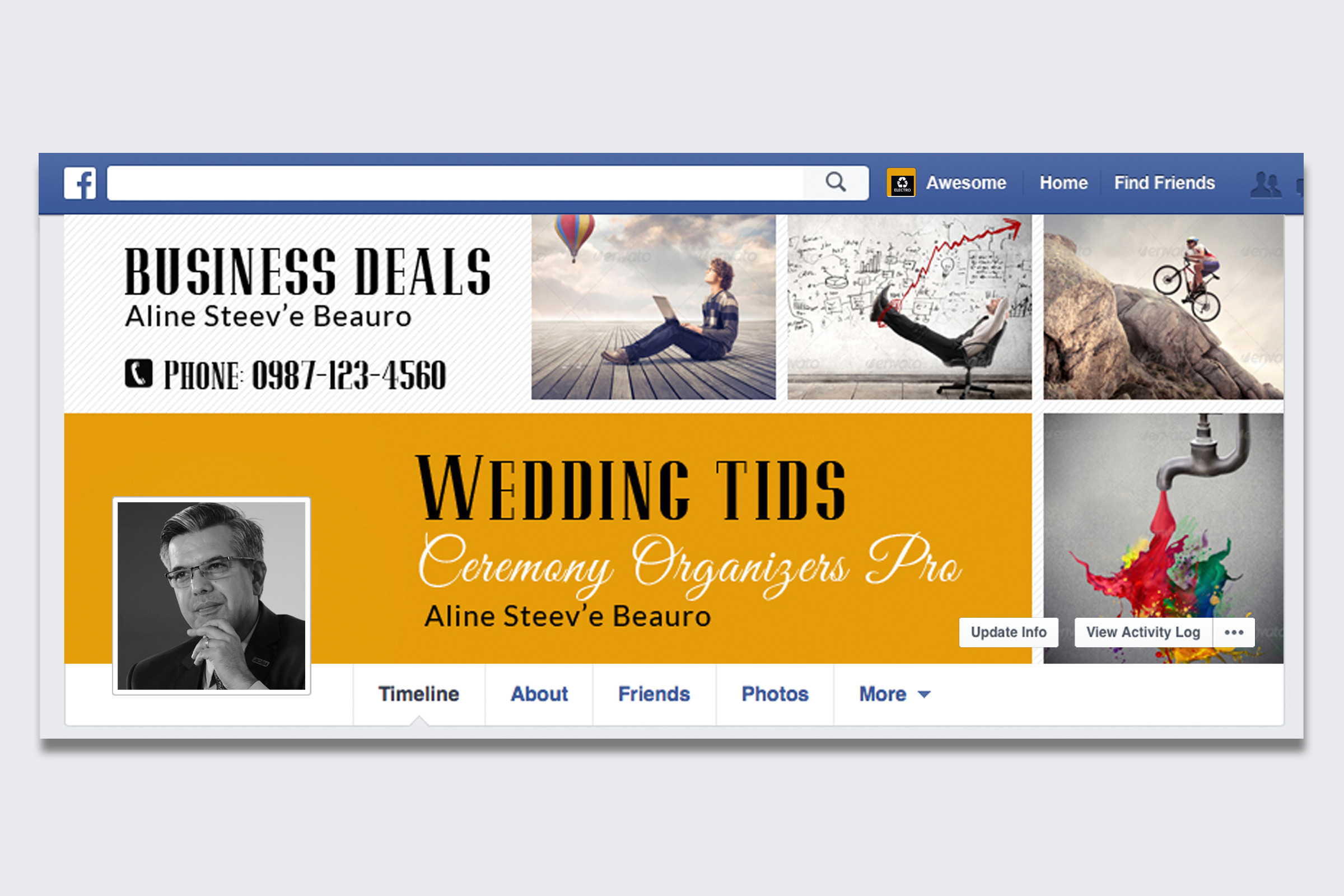Click the Awesome profile name link

click(x=965, y=183)
